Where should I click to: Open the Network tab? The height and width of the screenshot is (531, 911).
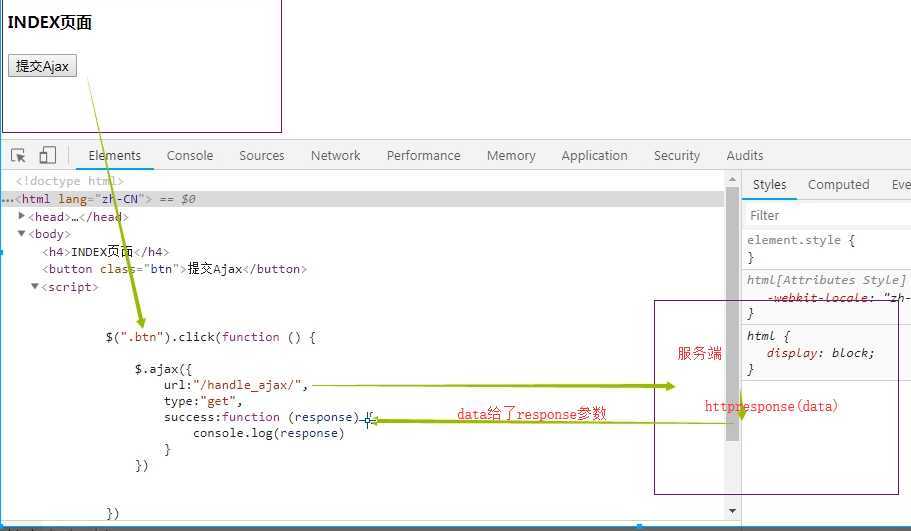335,156
